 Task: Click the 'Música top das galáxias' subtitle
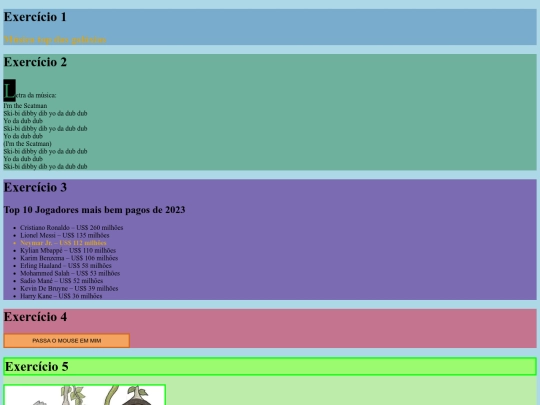(x=55, y=40)
